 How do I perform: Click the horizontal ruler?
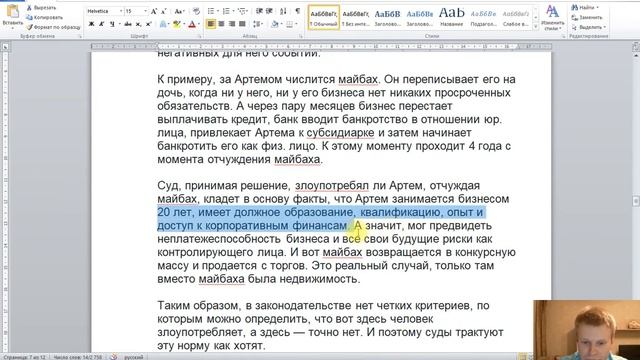321,47
